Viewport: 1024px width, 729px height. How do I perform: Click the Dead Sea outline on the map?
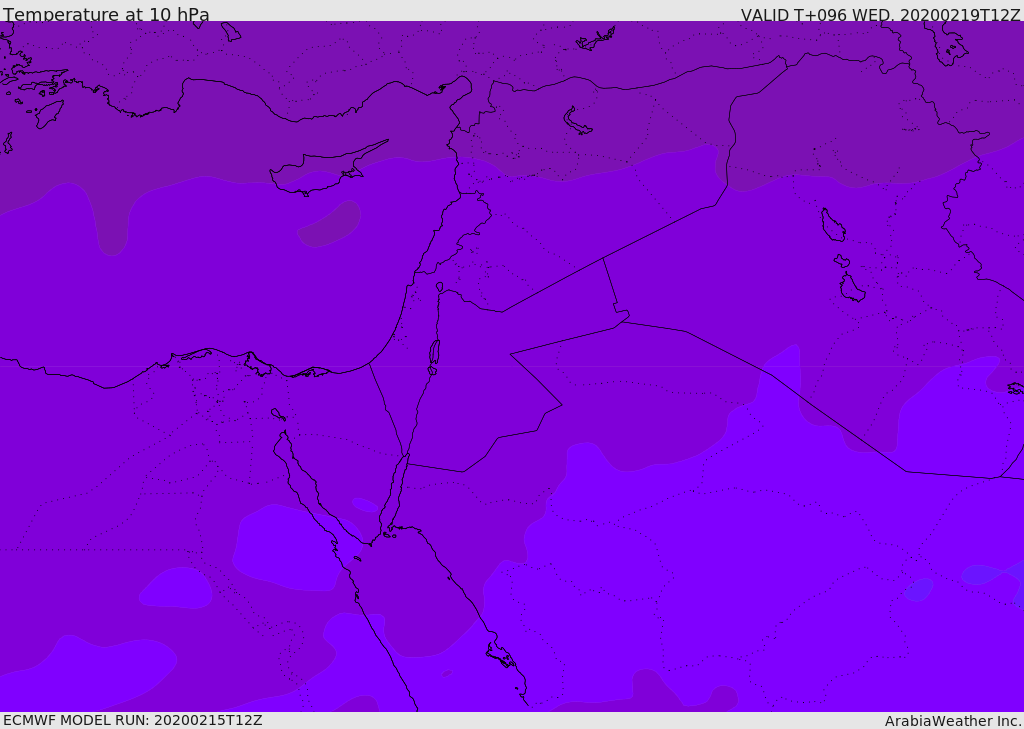[434, 356]
